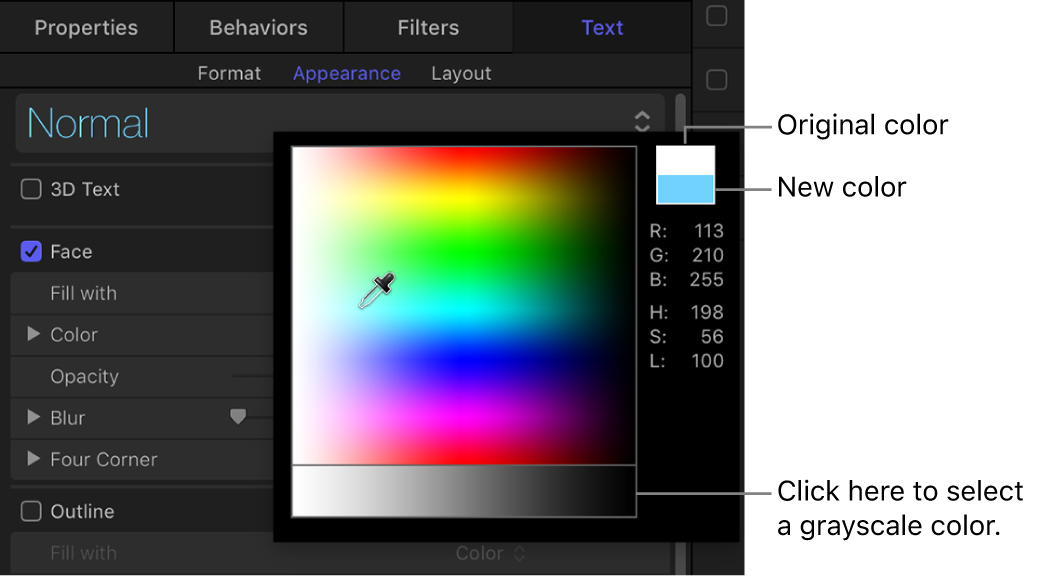Open the Color fill-mode dropdown
This screenshot has width=1046, height=578.
coord(490,553)
